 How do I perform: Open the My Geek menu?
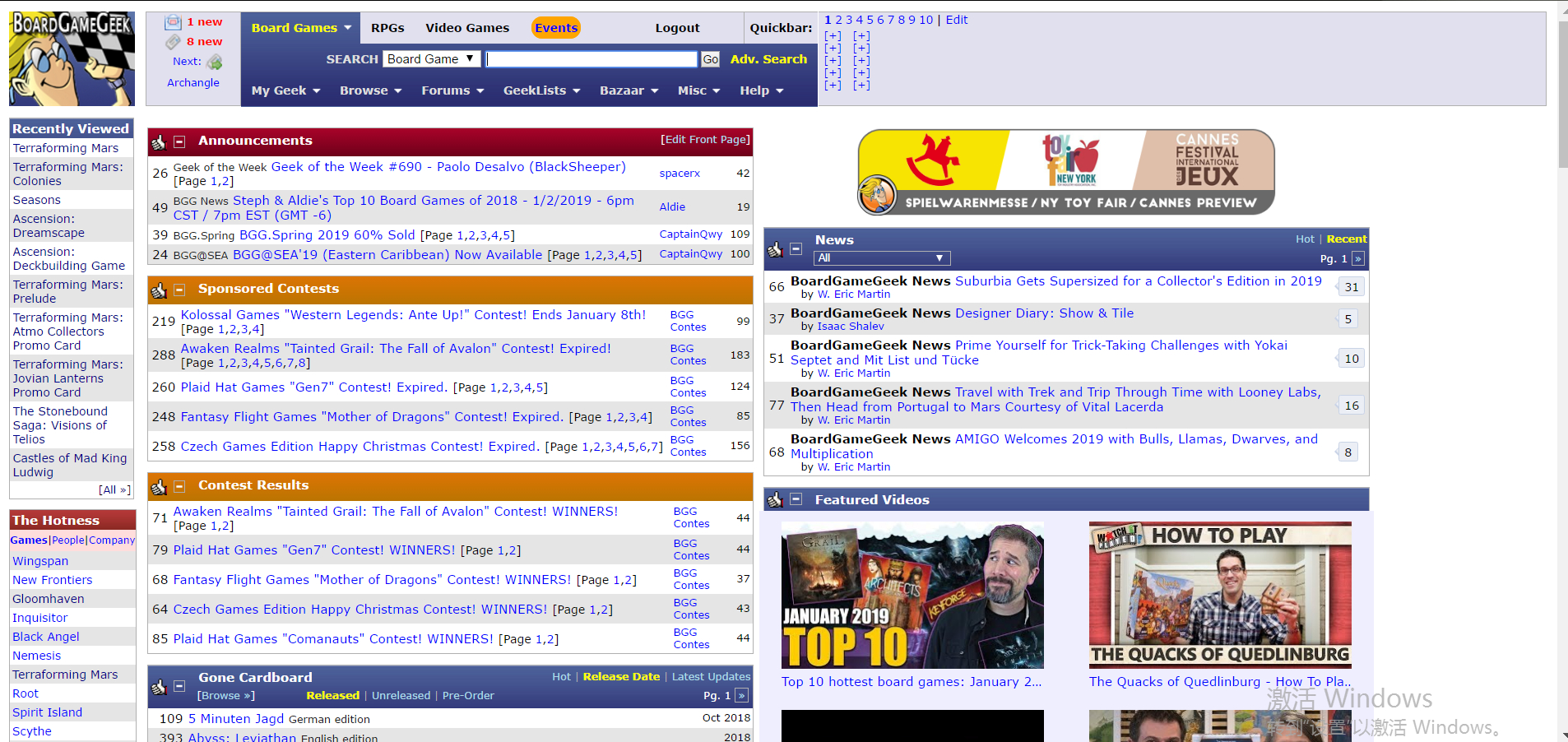[285, 90]
